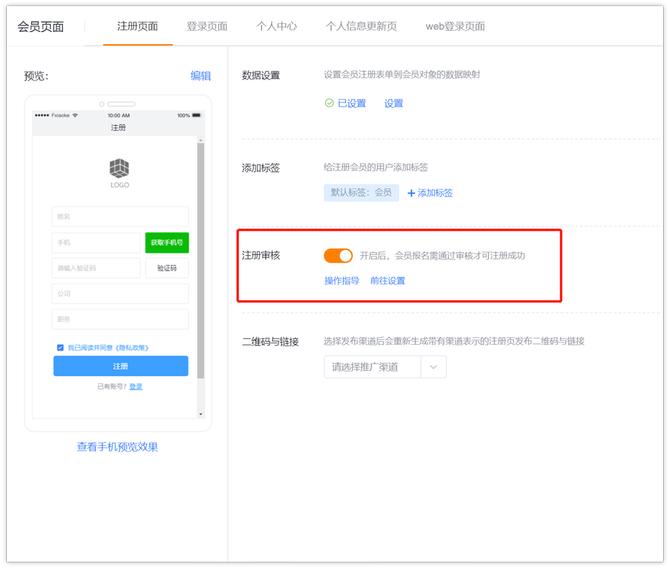Click the down arrow on preview scrollbar
Viewport: 670px width, 569px height.
[x=199, y=413]
